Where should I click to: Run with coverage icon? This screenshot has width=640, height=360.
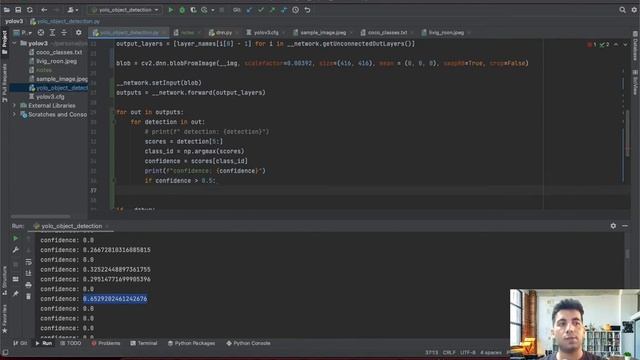tap(193, 10)
